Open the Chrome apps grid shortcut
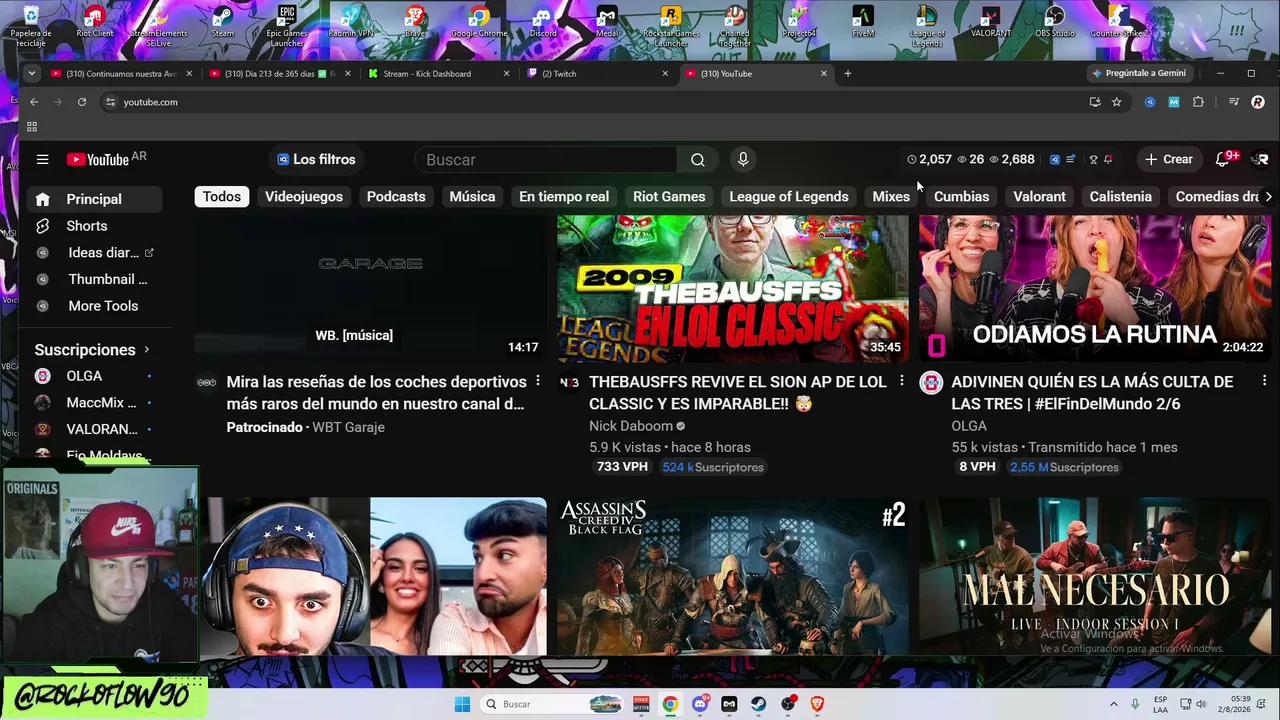Image resolution: width=1280 pixels, height=720 pixels. tap(32, 127)
